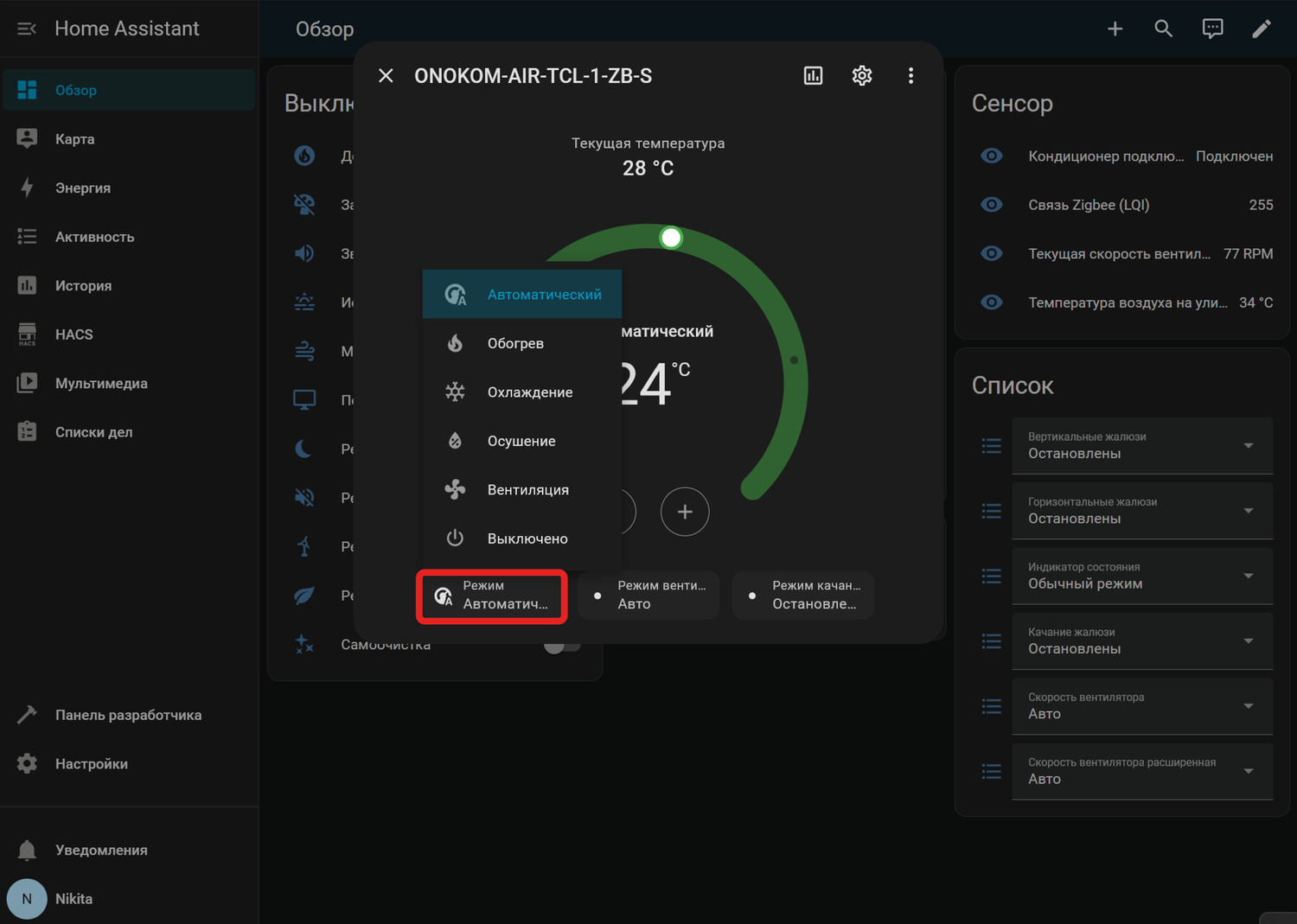The width and height of the screenshot is (1297, 924).
Task: Click the leaf icon in the background switch list
Action: click(x=304, y=596)
